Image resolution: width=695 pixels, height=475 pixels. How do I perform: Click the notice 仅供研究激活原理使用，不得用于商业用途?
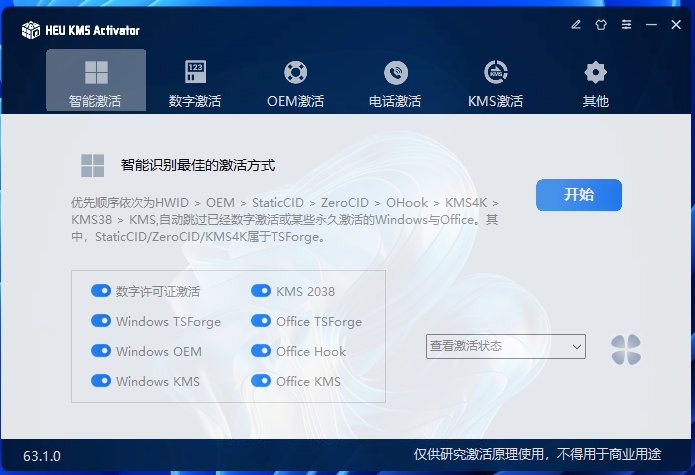tap(537, 454)
